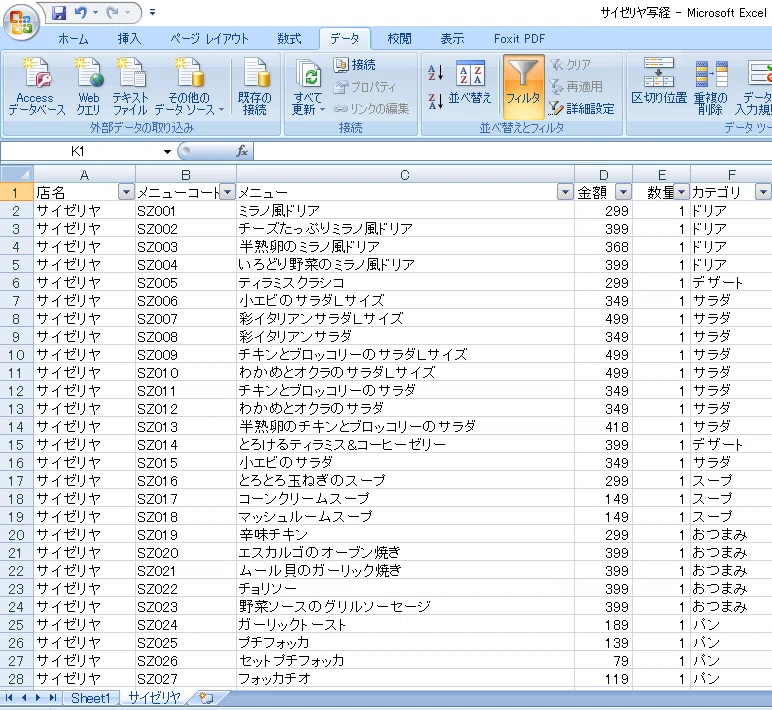The height and width of the screenshot is (710, 772).
Task: Click リンクの編集 button
Action: pyautogui.click(x=371, y=108)
